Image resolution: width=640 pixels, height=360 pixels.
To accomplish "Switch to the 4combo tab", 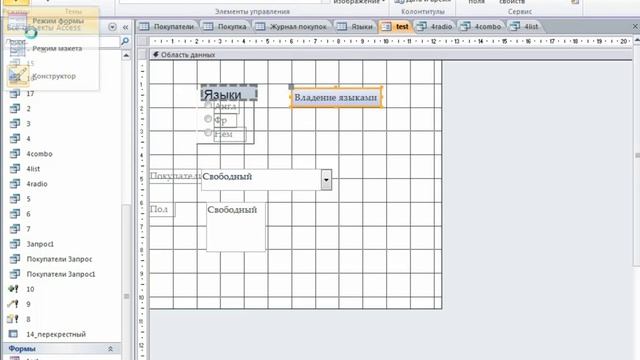I will tap(481, 27).
